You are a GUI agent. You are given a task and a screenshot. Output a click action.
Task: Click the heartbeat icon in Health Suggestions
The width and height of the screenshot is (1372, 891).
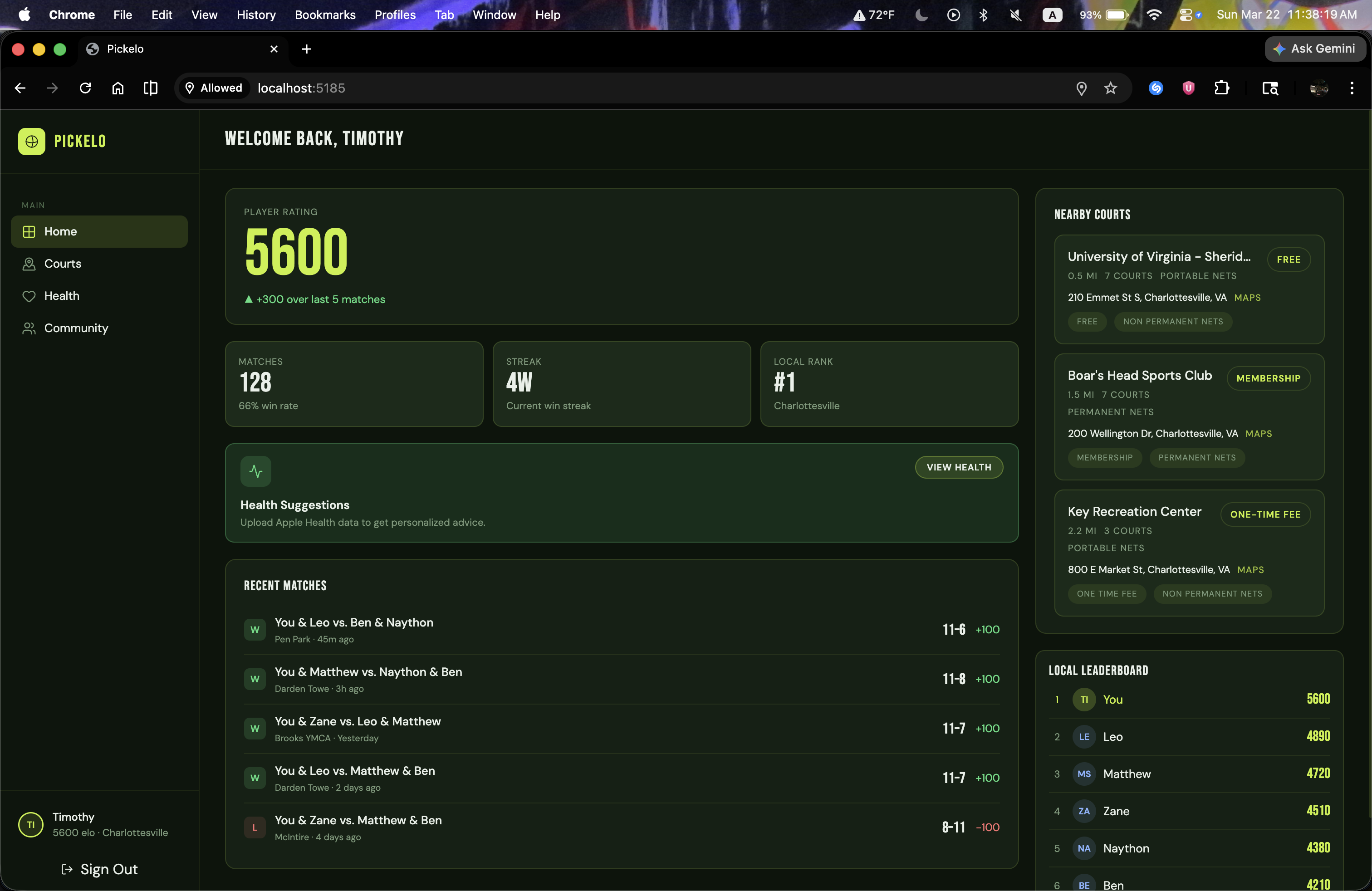click(x=256, y=471)
